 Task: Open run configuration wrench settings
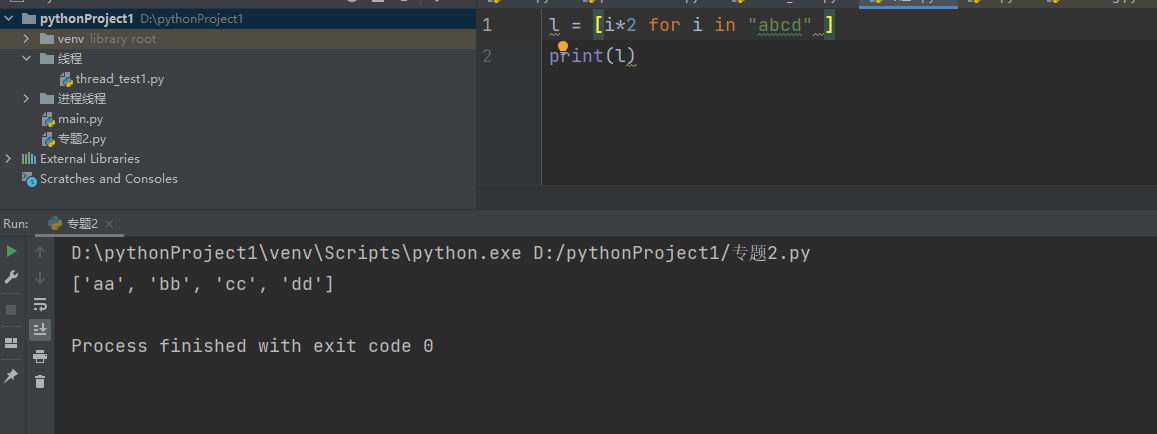11,277
